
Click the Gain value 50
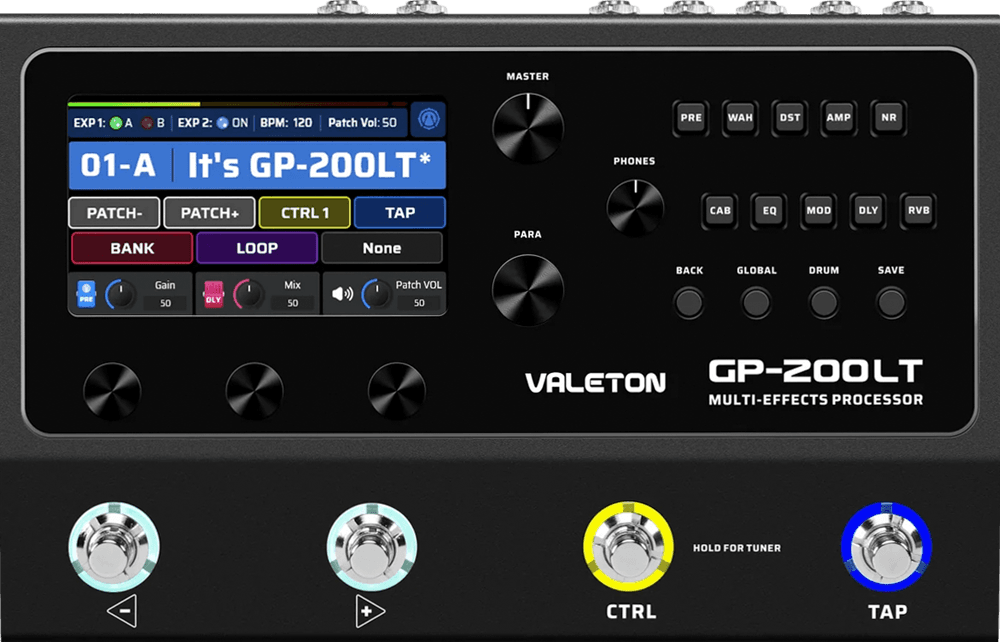(166, 303)
